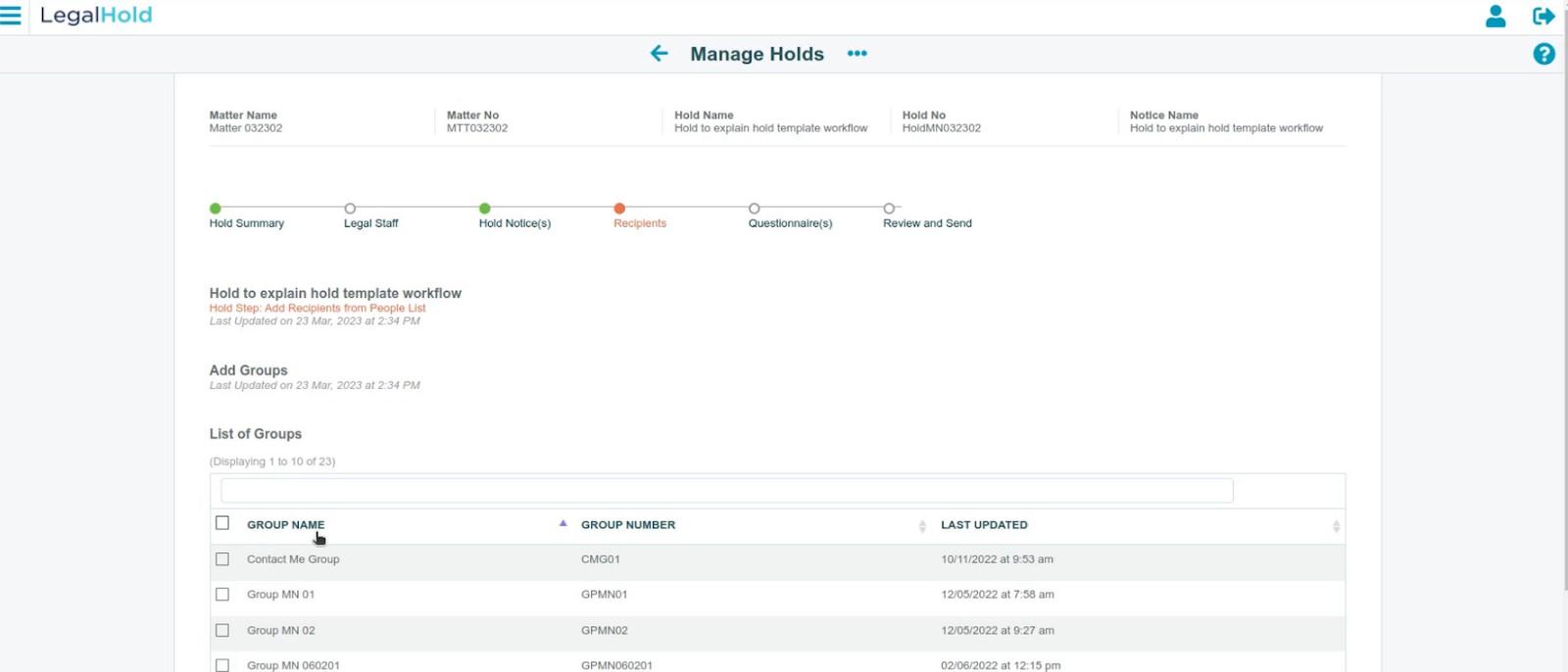Click the '02/06/2022 at 12:15 pm' date

coord(1001,665)
